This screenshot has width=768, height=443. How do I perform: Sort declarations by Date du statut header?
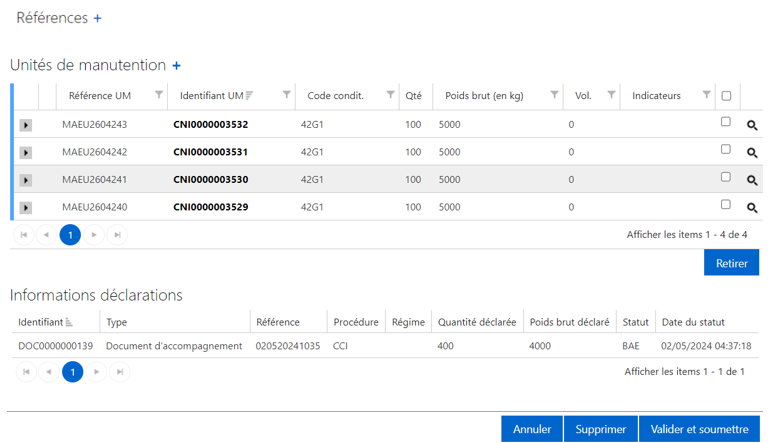point(693,322)
